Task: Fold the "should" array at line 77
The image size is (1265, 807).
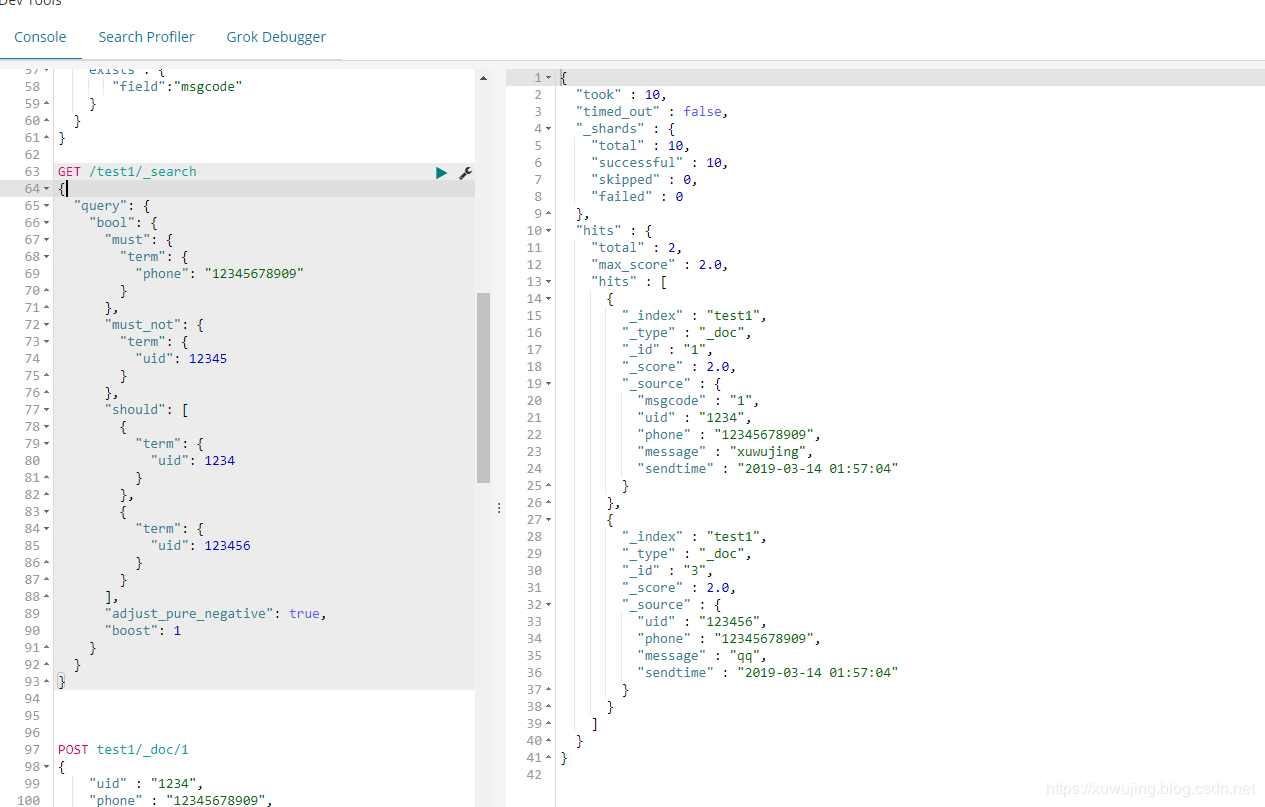Action: tap(46, 410)
